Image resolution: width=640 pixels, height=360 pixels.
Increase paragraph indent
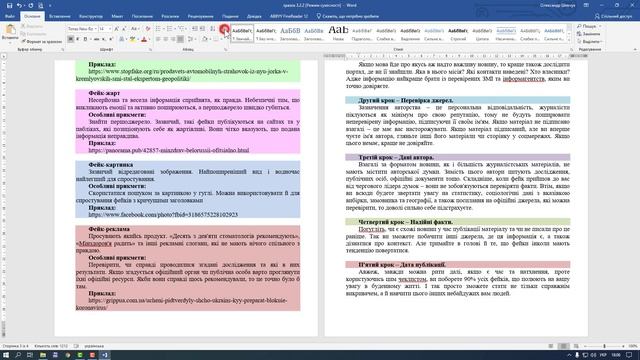point(202,29)
